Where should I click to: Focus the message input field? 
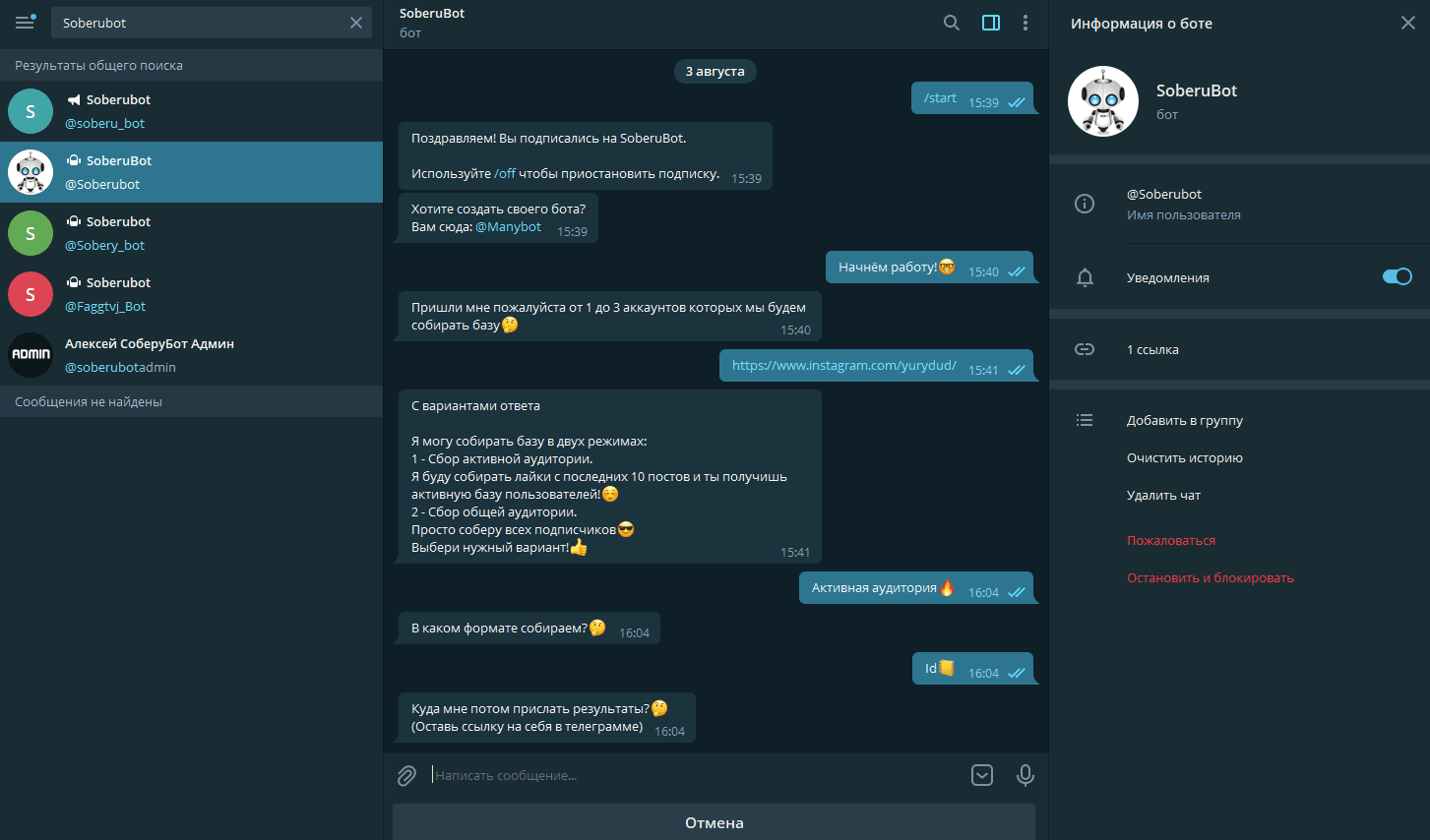point(689,776)
